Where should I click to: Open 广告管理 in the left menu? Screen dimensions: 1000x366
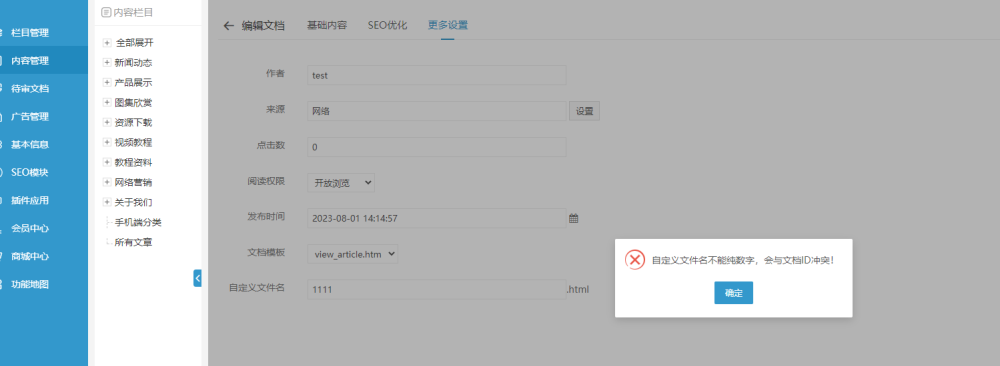[30, 117]
